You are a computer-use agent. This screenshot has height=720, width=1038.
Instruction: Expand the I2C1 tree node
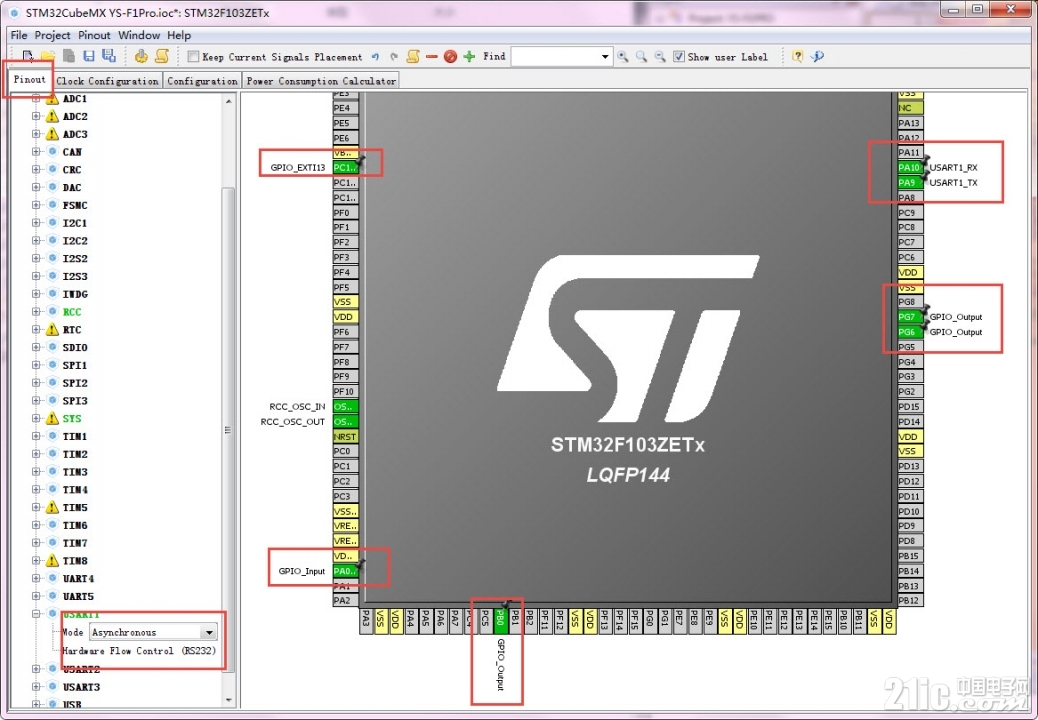point(36,223)
